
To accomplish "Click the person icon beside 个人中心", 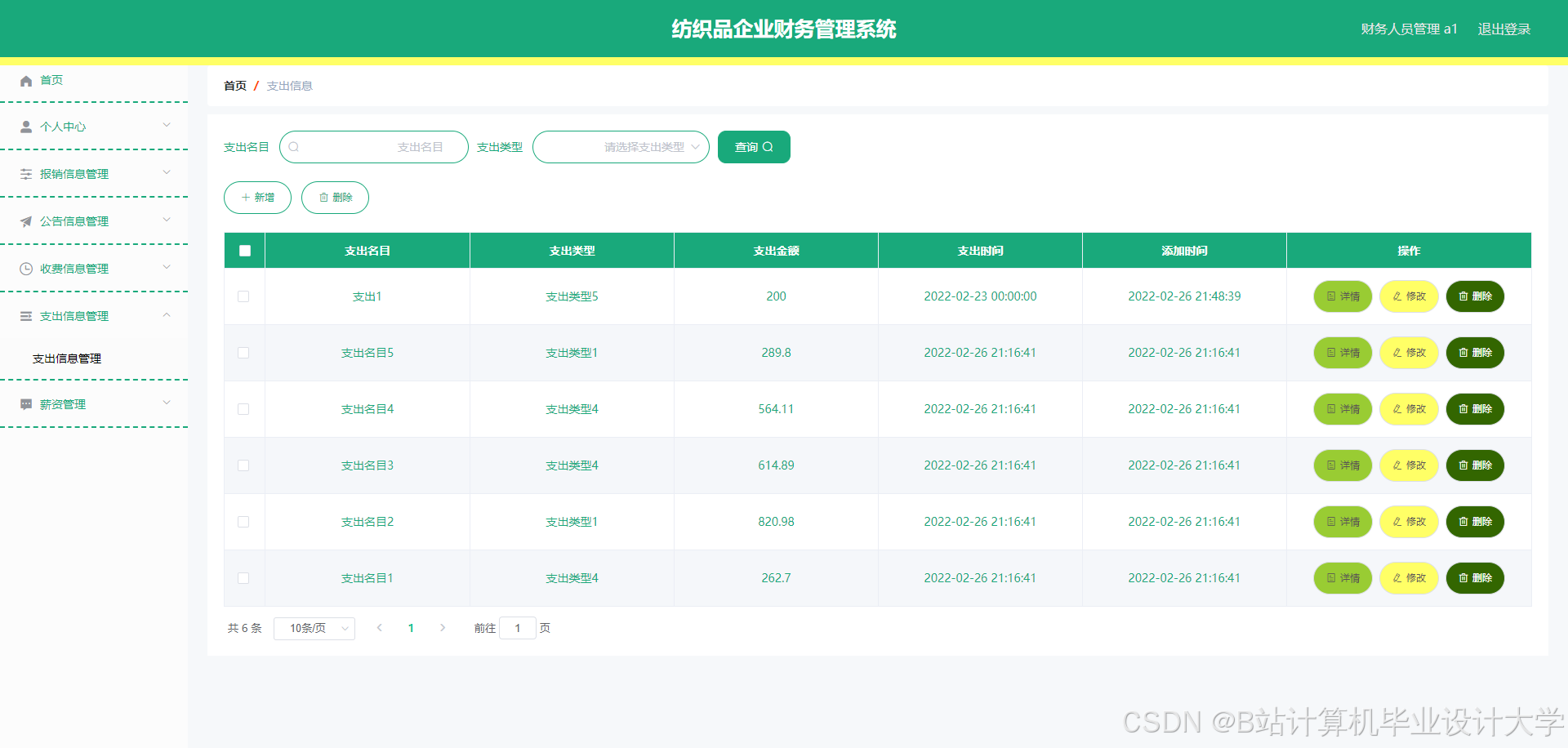I will (26, 127).
